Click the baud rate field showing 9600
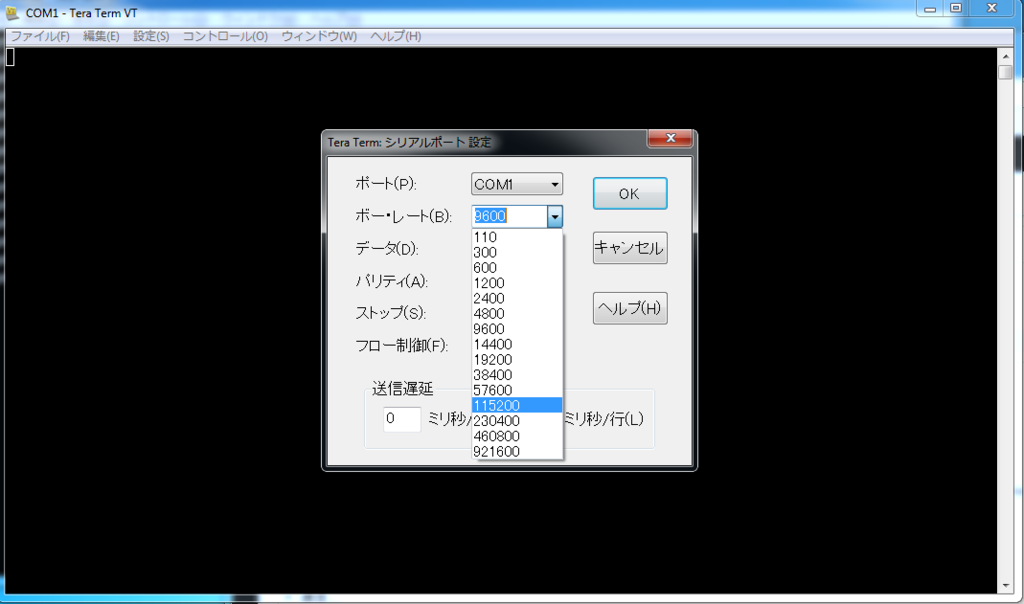The height and width of the screenshot is (604, 1024). pyautogui.click(x=509, y=216)
